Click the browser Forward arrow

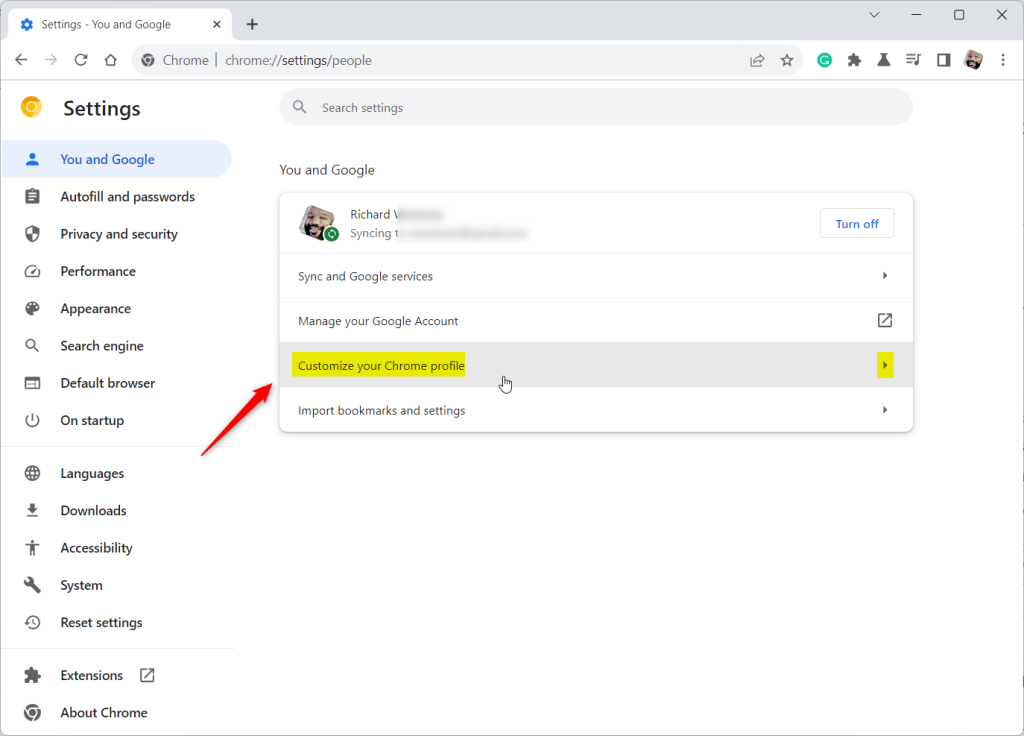[x=51, y=60]
